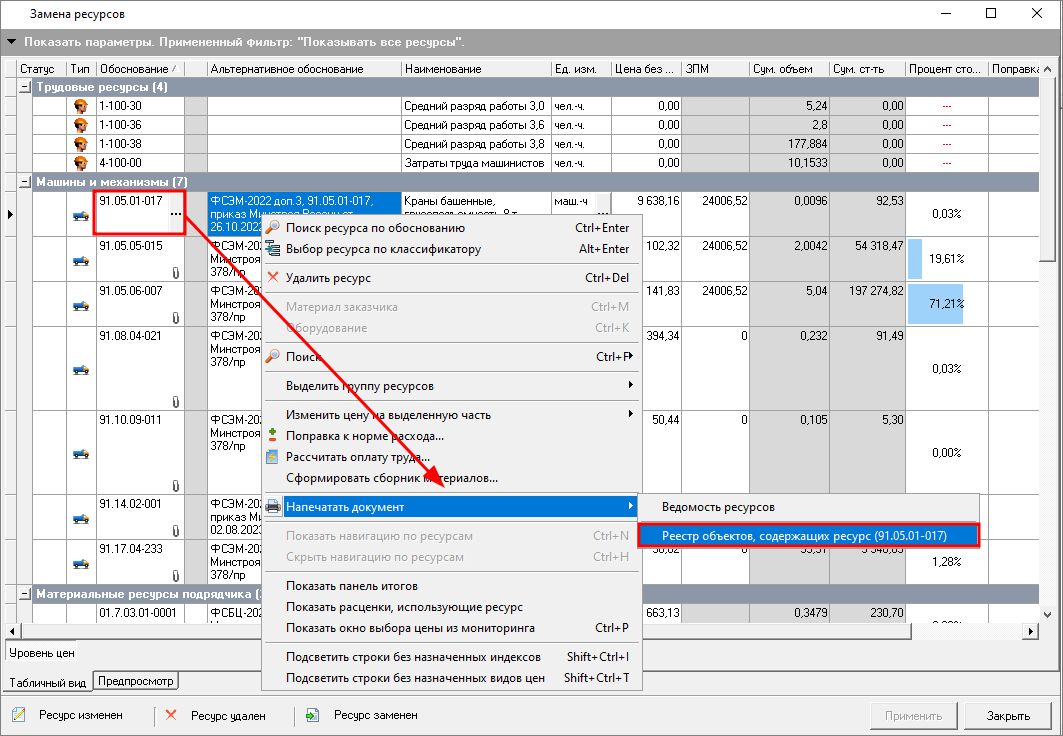1063x736 pixels.
Task: Click the magnifier icon beside Поиск ресурса по обоснованию
Action: pos(273,228)
